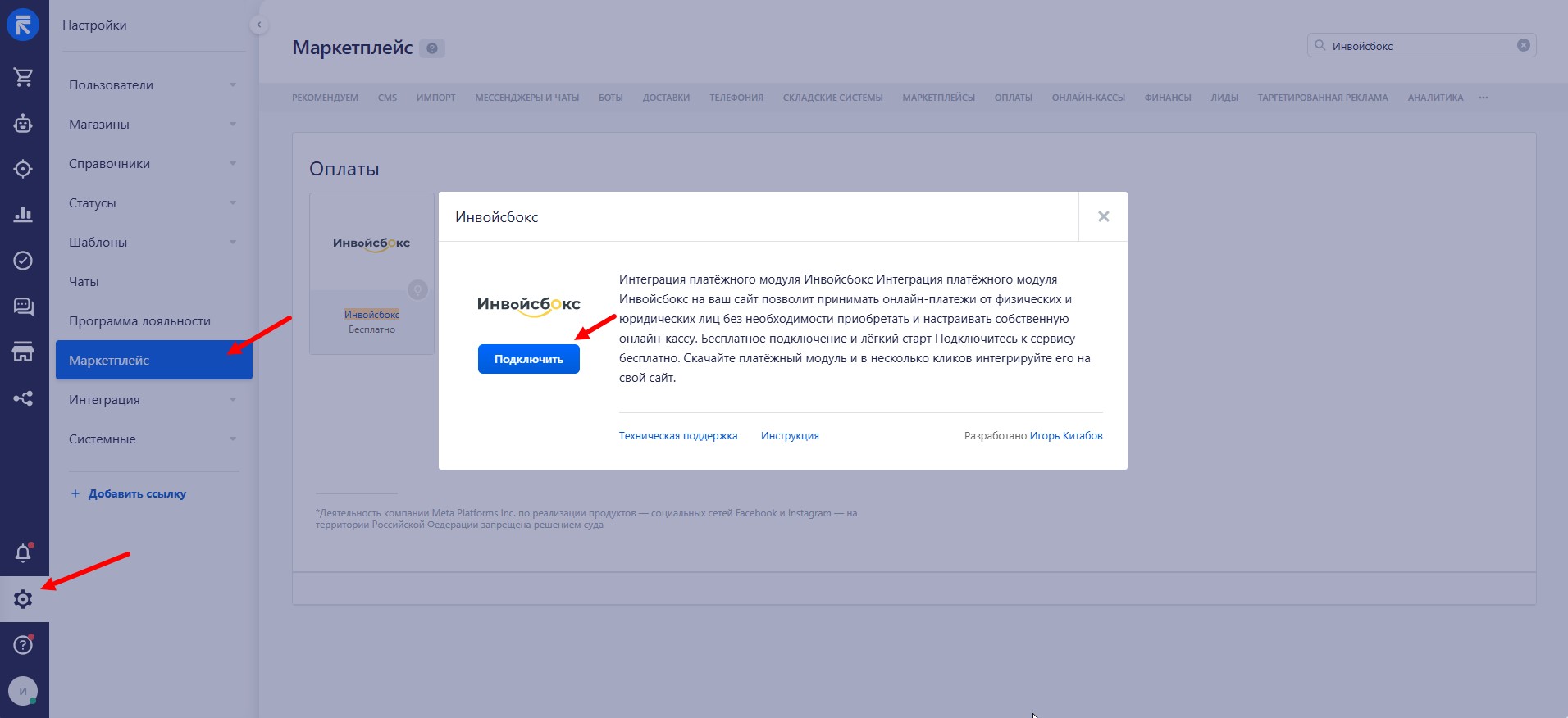
Task: Click the Бесплатно price label on card
Action: 371,329
